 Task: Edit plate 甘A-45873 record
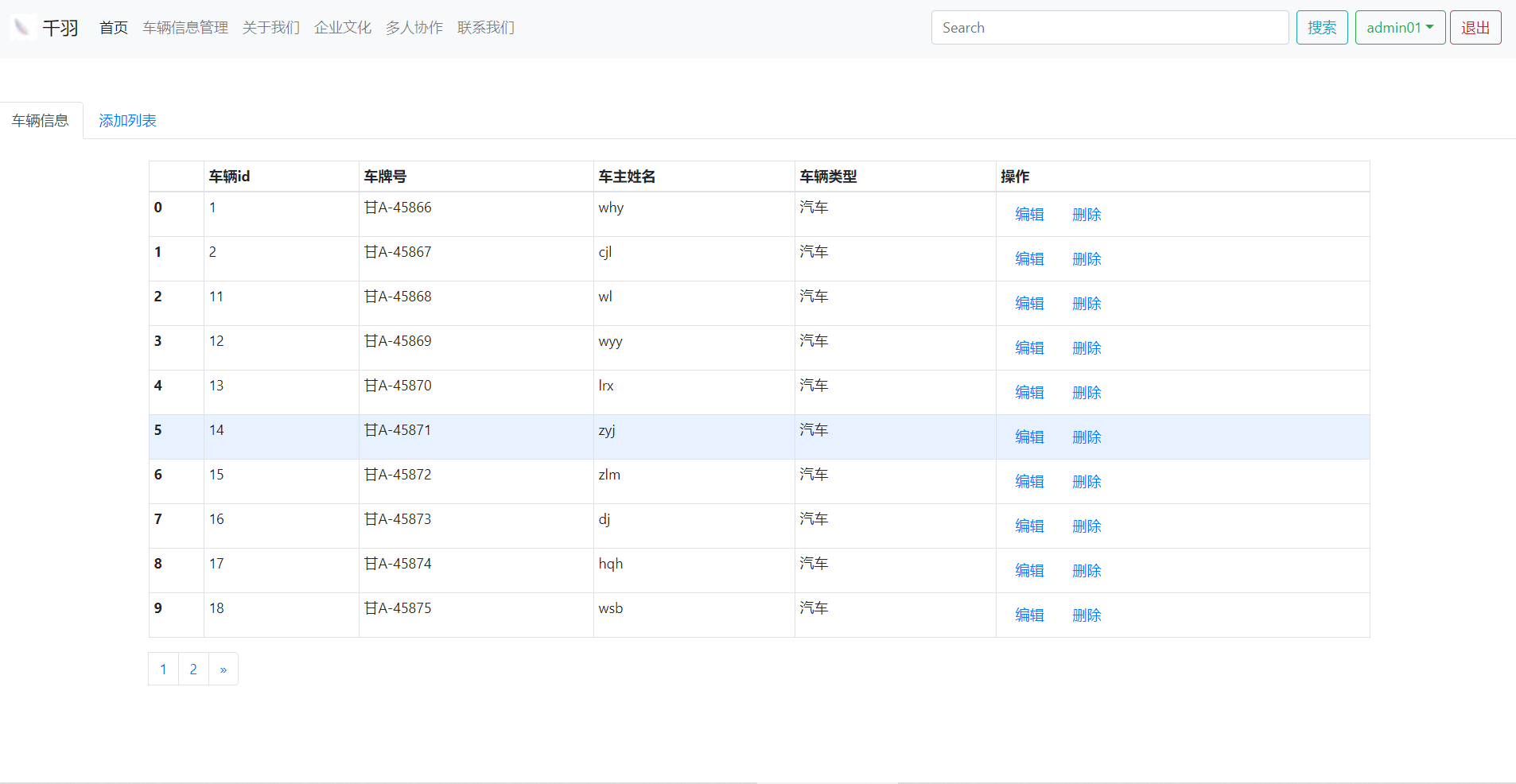[1029, 526]
